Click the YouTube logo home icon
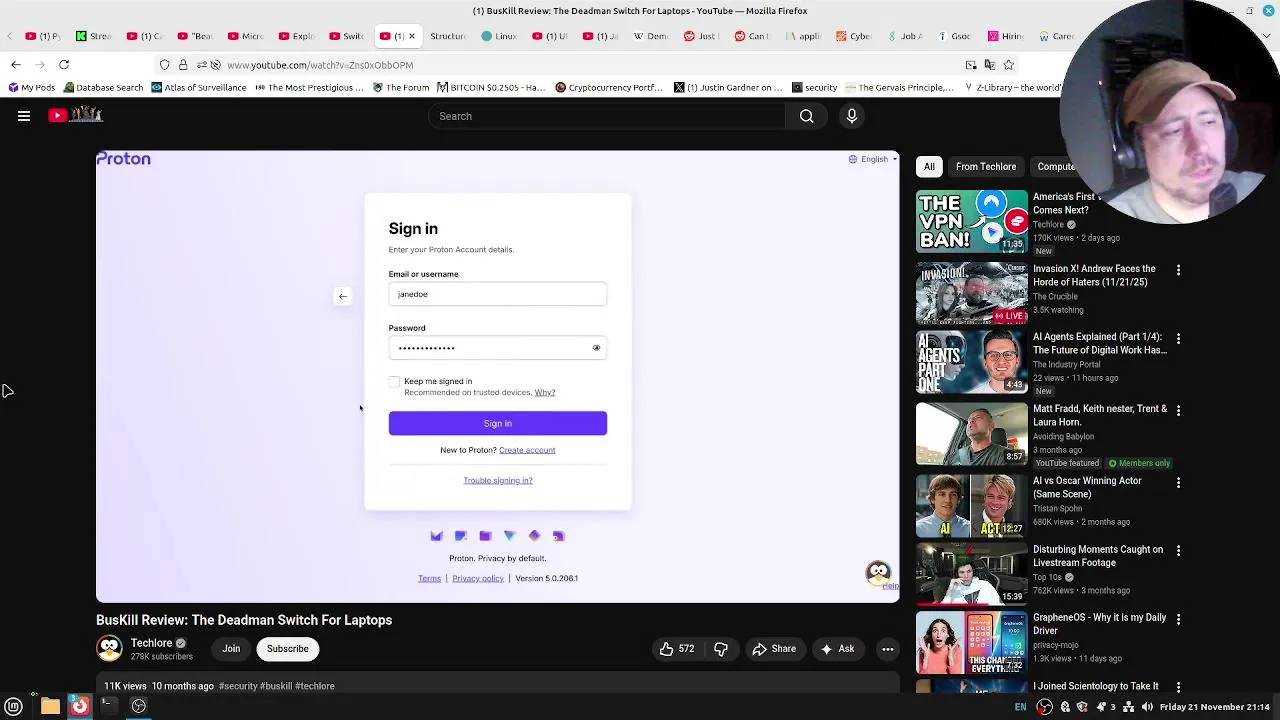 coord(76,115)
